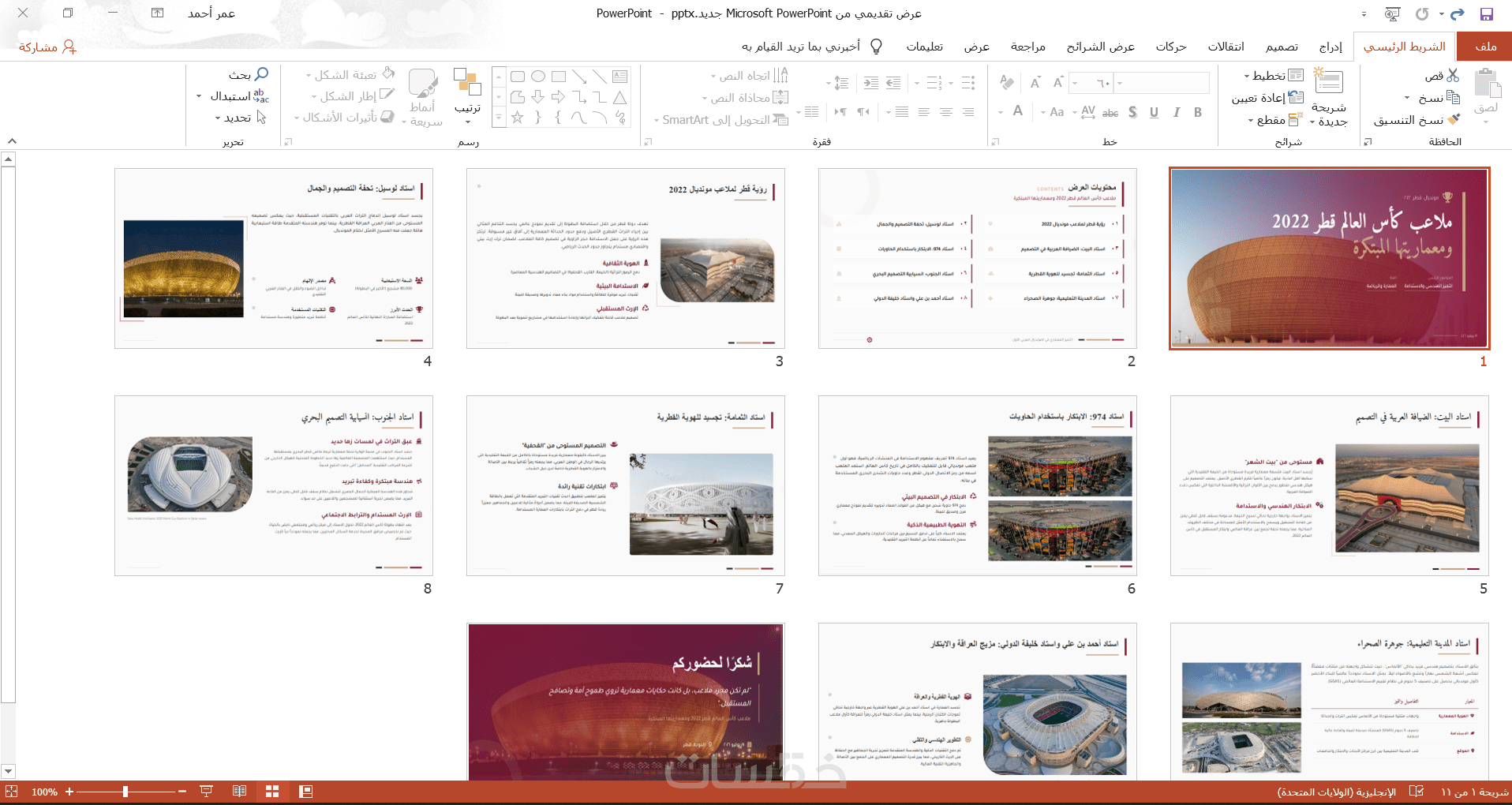Click the Quick Styles (أنماط سريعة) icon

[x=423, y=84]
